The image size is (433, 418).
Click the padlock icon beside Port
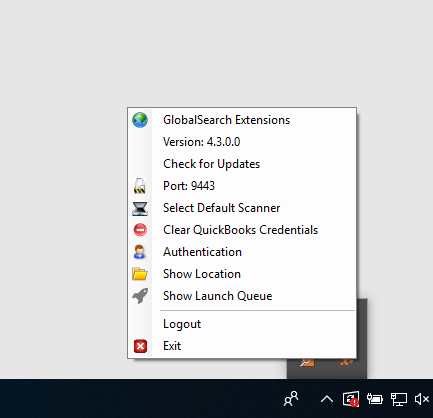coord(140,186)
